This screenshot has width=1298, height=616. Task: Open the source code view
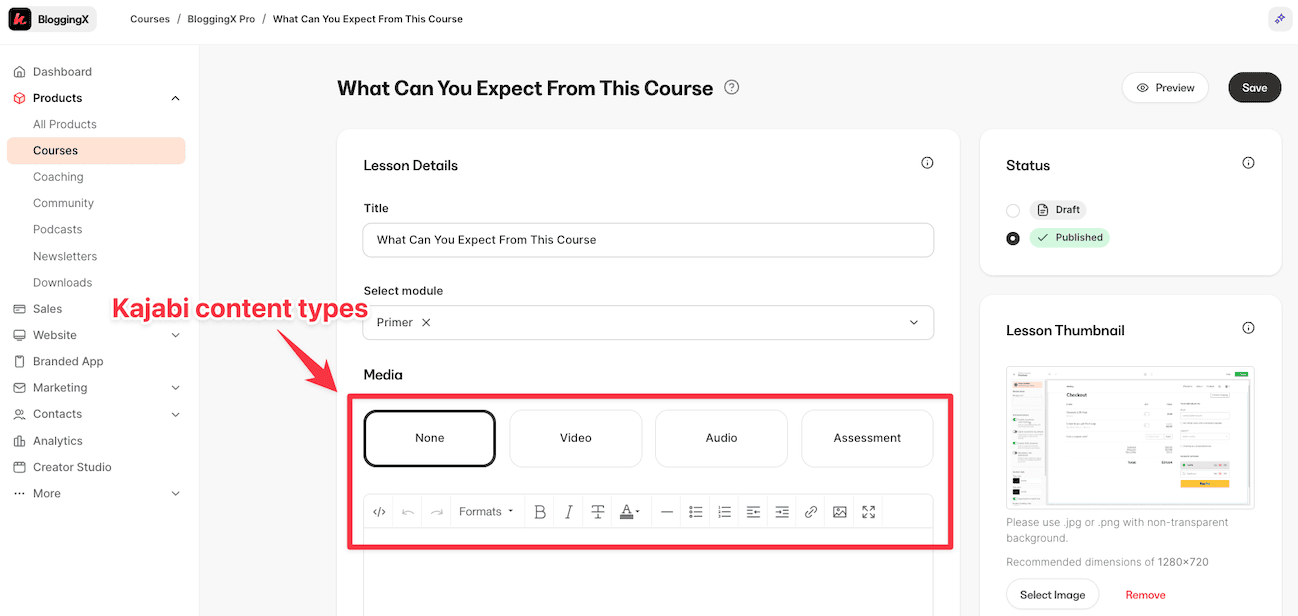coord(379,512)
